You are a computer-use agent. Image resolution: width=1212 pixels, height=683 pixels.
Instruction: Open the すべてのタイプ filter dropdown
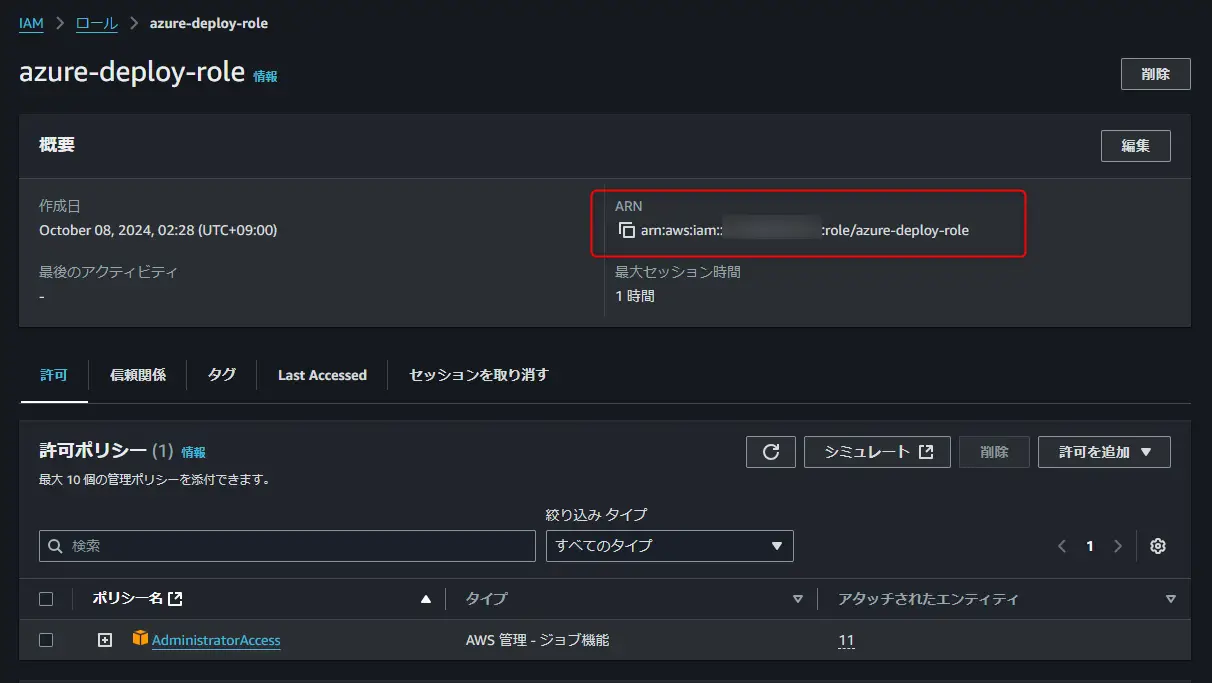tap(669, 546)
